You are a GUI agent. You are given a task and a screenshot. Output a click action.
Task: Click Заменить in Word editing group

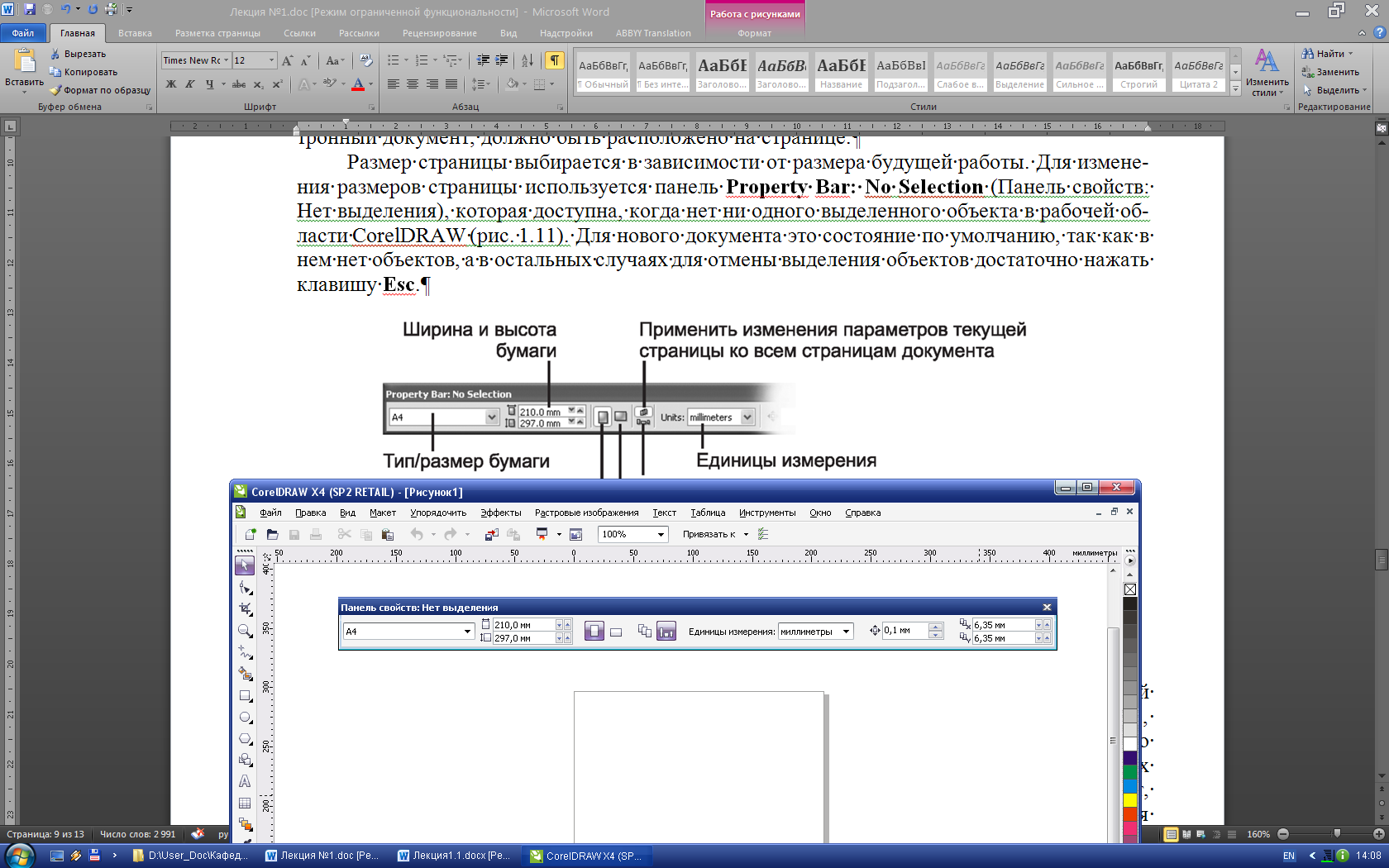coord(1330,72)
